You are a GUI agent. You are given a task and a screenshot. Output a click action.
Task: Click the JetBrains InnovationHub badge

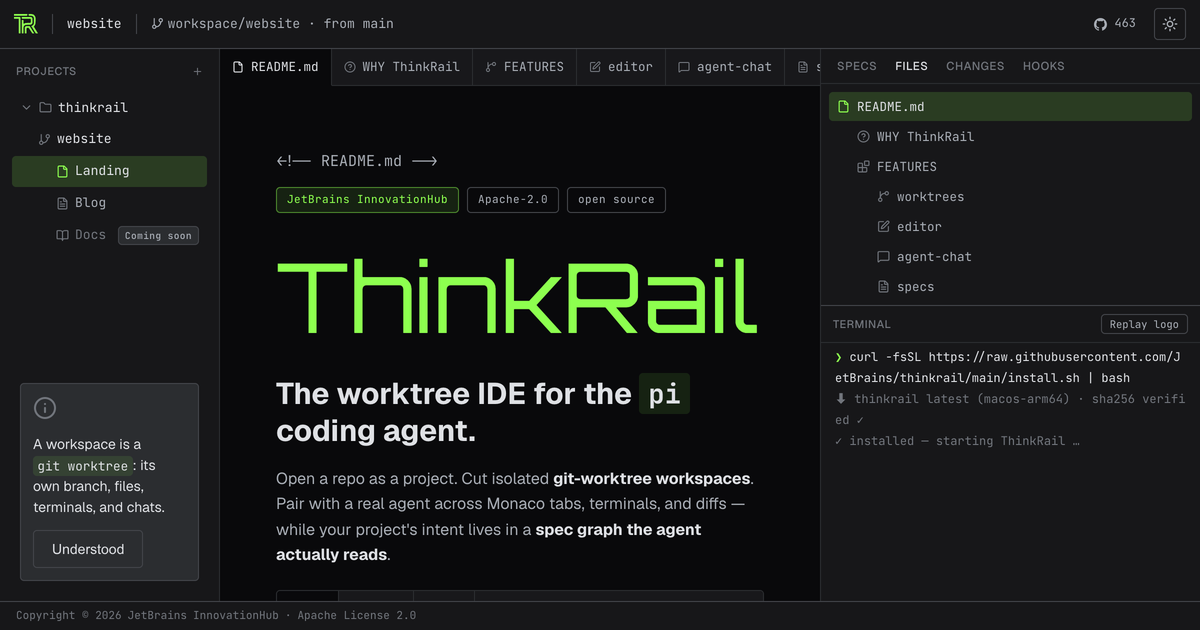368,199
